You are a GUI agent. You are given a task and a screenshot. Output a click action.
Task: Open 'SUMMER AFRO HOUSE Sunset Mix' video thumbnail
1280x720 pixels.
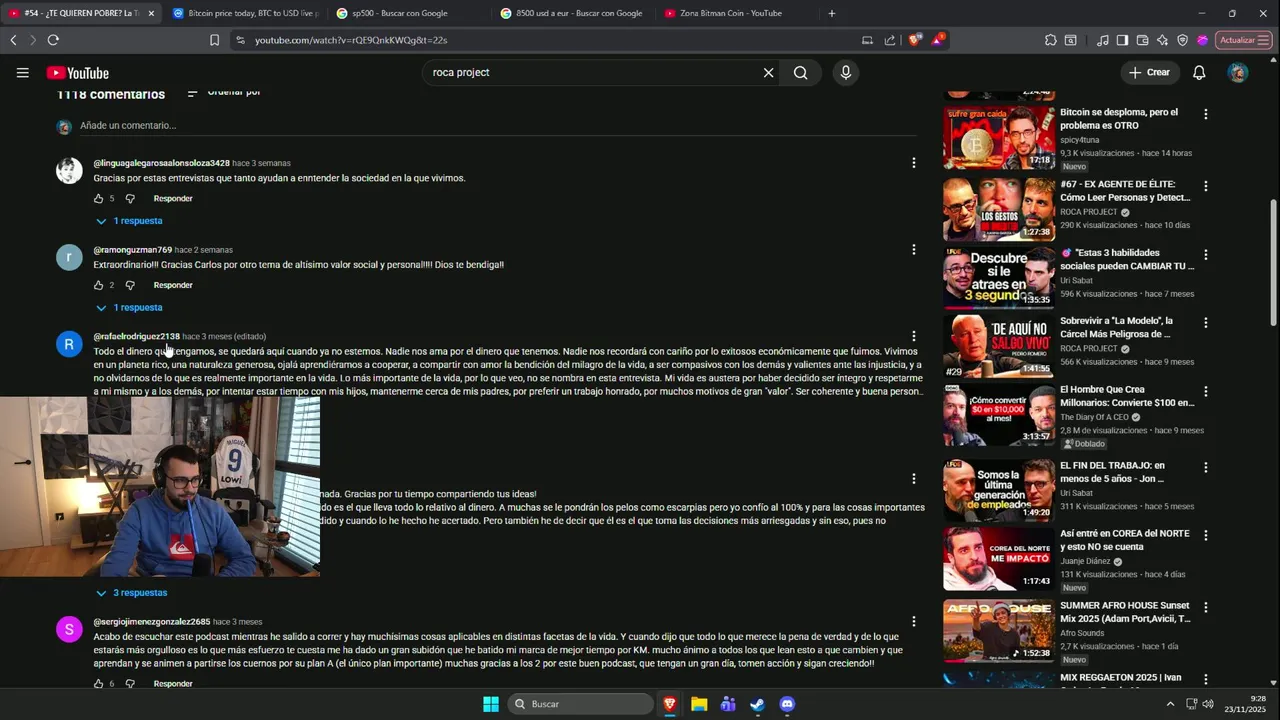(999, 630)
